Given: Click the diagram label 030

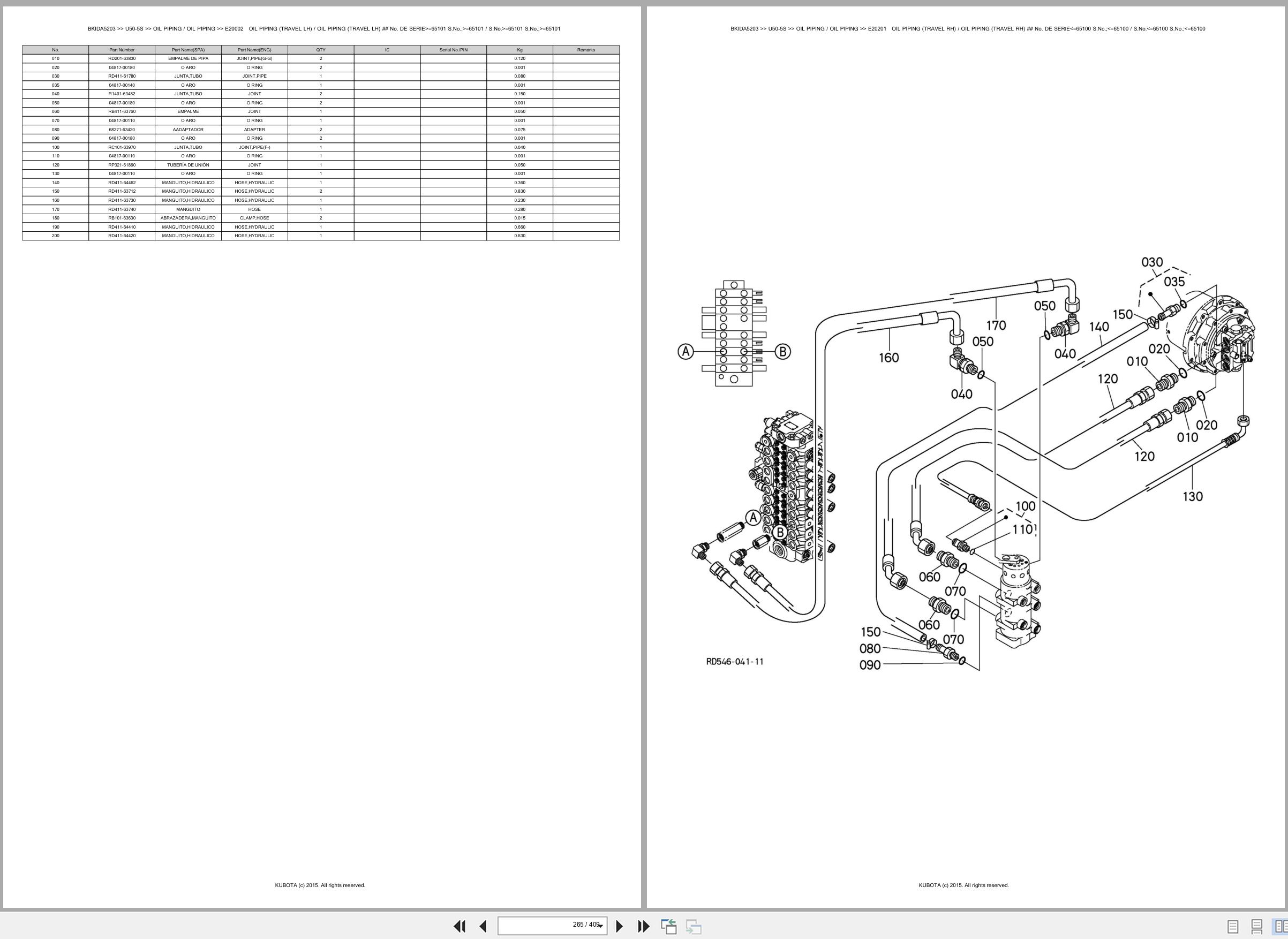Looking at the screenshot, I should [x=1152, y=262].
